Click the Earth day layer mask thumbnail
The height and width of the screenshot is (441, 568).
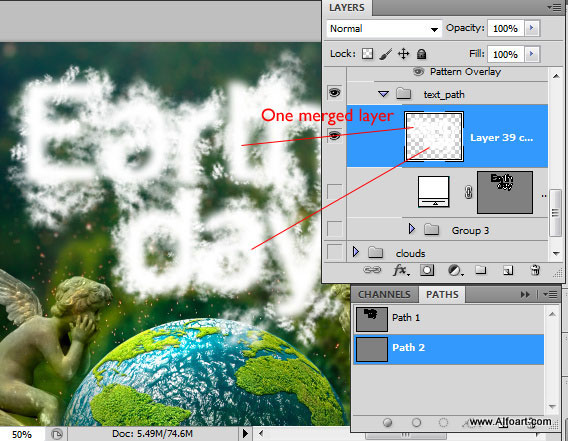click(x=505, y=192)
